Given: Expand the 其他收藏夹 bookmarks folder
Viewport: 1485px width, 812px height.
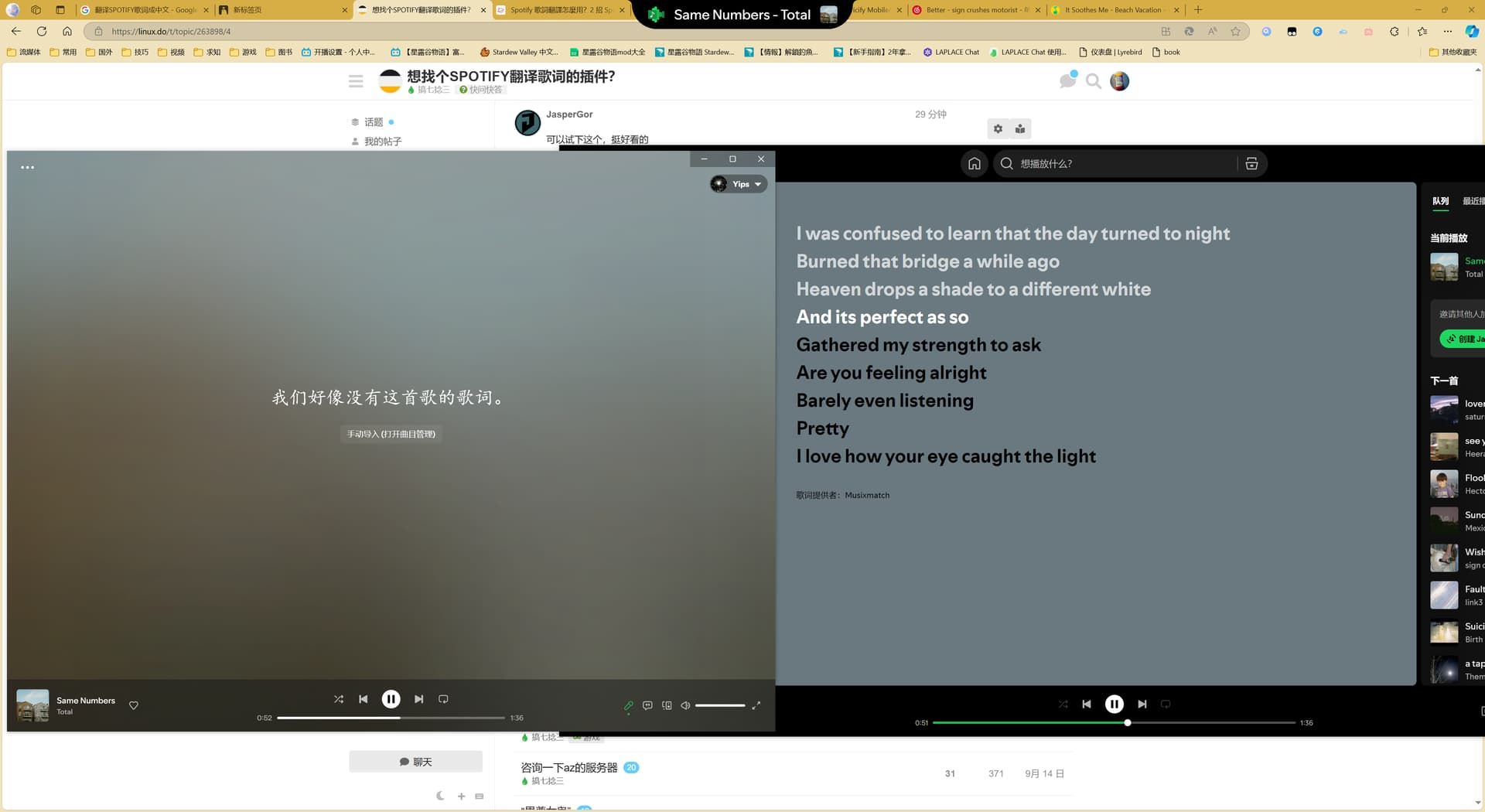Looking at the screenshot, I should click(x=1452, y=52).
